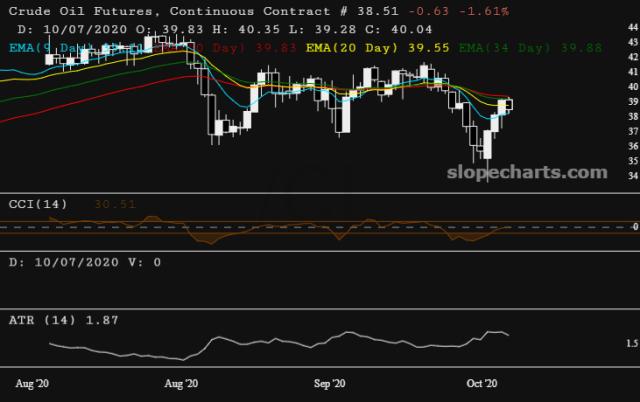The image size is (640, 402).
Task: Click the cyan EMA(9 Day) legend label
Action: click(40, 46)
